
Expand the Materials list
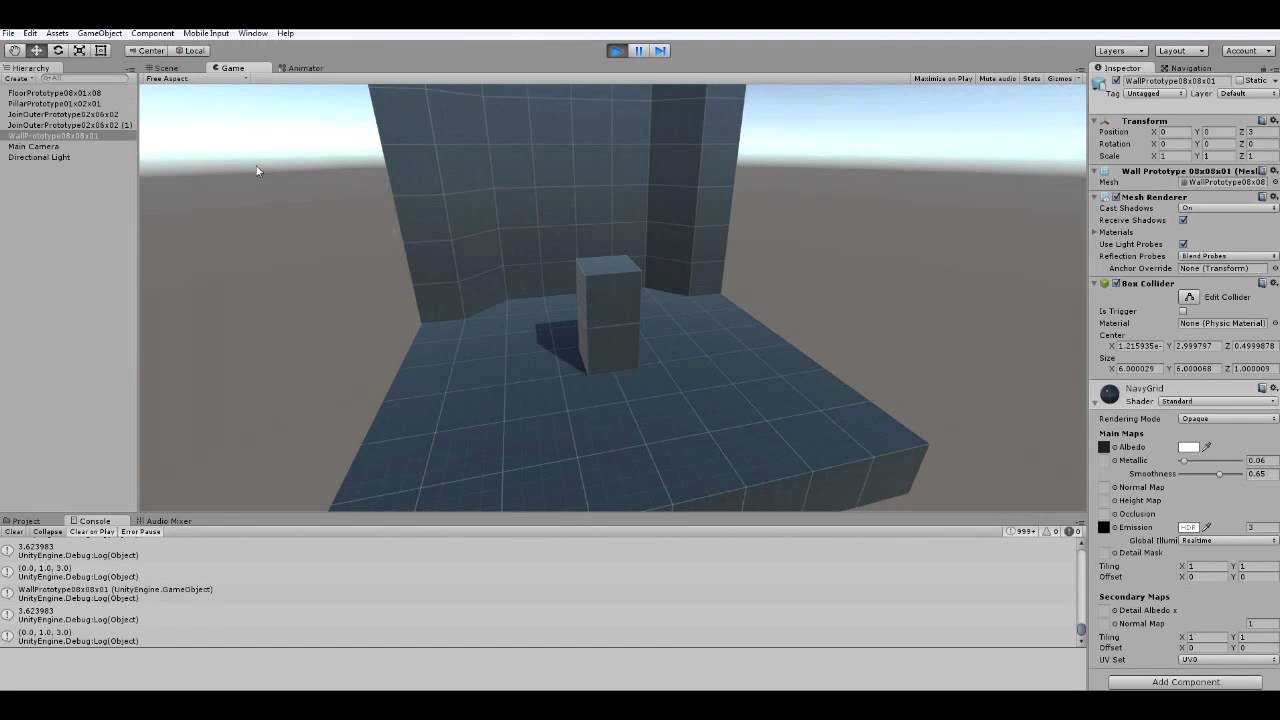(1094, 232)
